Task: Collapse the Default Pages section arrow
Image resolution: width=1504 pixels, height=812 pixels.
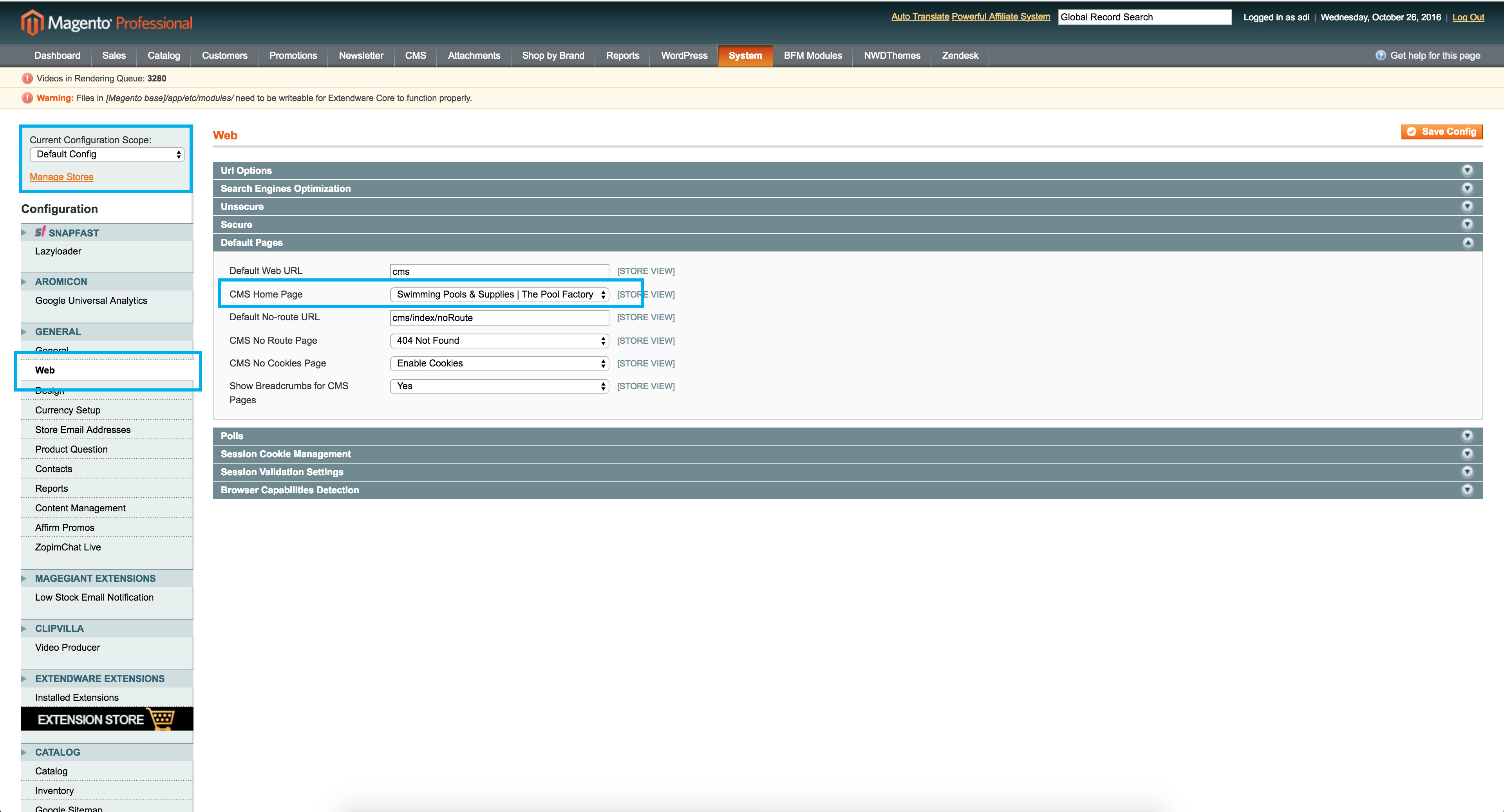Action: pyautogui.click(x=1467, y=243)
